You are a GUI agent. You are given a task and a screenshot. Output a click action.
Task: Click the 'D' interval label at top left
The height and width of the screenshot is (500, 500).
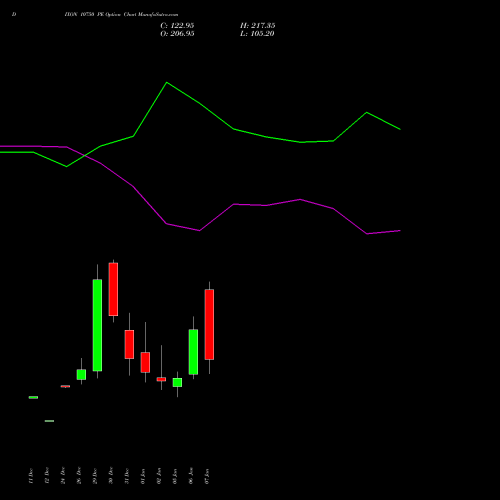[x=14, y=15]
